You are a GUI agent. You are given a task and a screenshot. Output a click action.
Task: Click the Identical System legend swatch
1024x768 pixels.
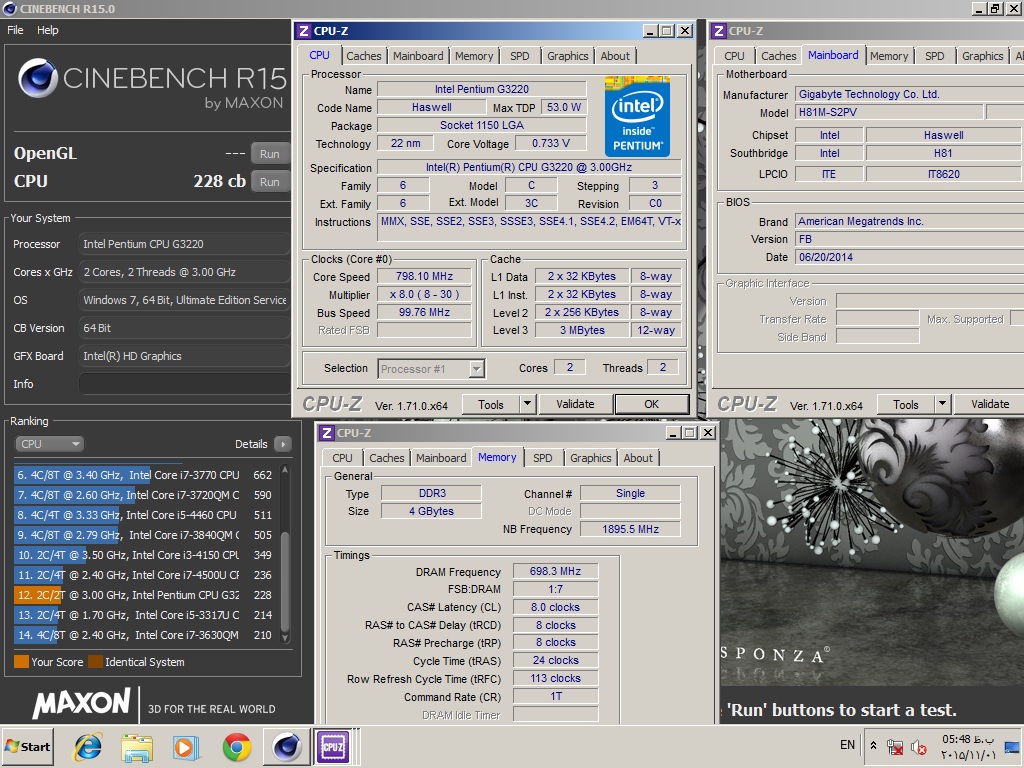[x=95, y=662]
